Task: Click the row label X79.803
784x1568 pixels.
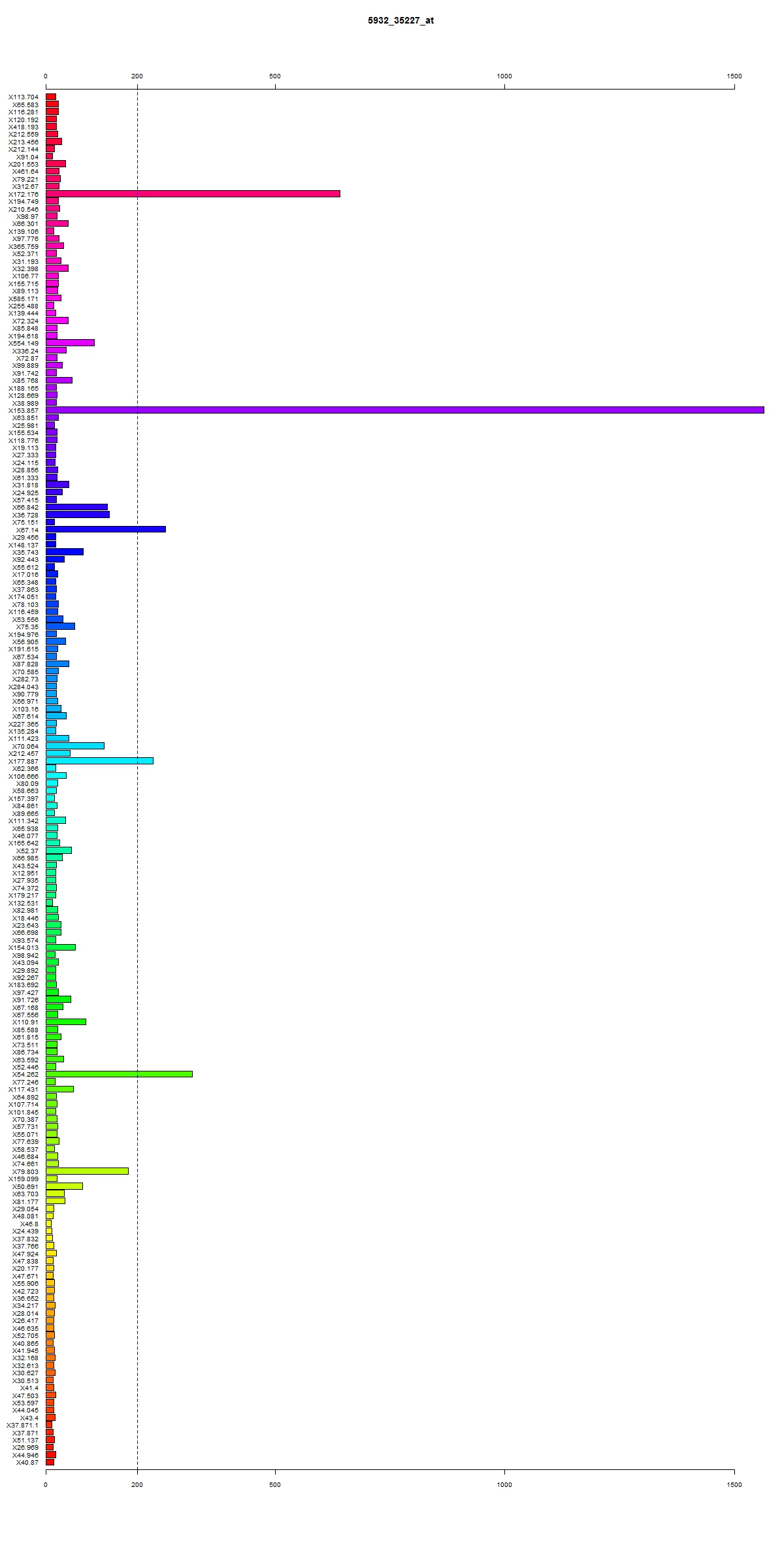Action: (25, 1171)
